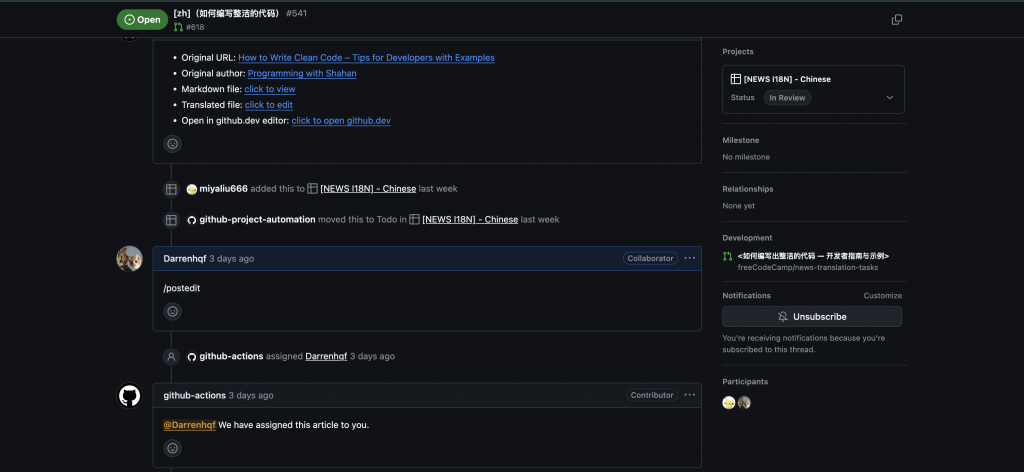Open the github-project-automation profile link

click(x=257, y=219)
